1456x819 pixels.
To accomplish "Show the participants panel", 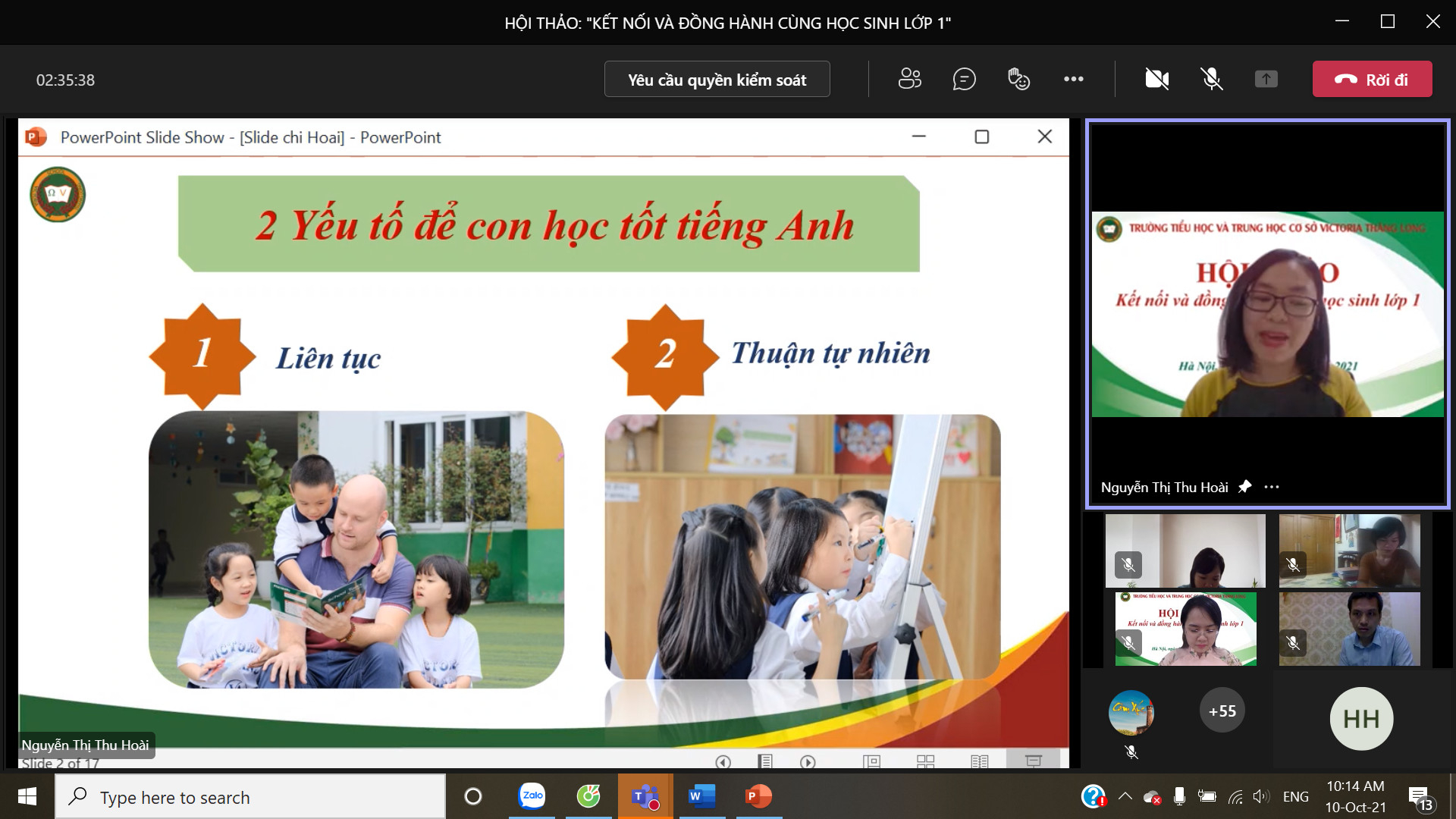I will (909, 79).
